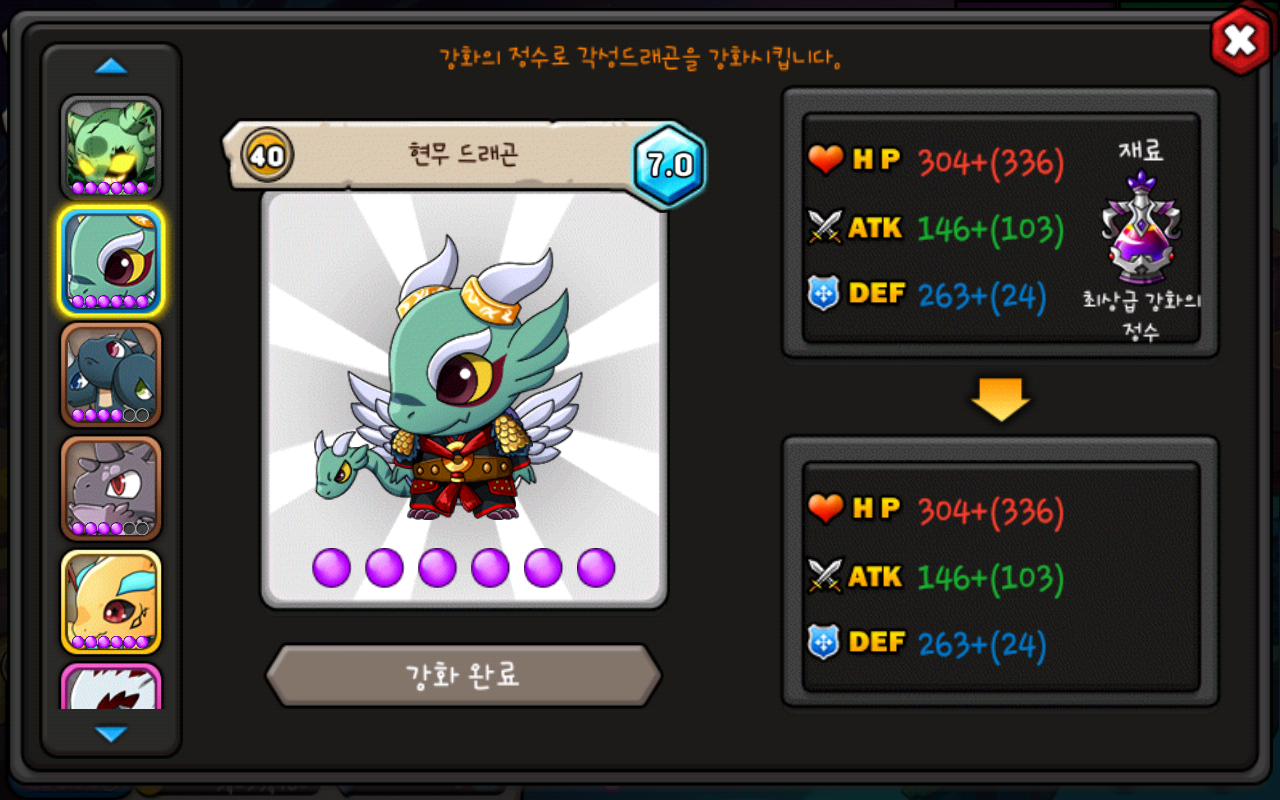This screenshot has height=800, width=1280.
Task: Close the enhancement window with red X
Action: tap(1240, 41)
